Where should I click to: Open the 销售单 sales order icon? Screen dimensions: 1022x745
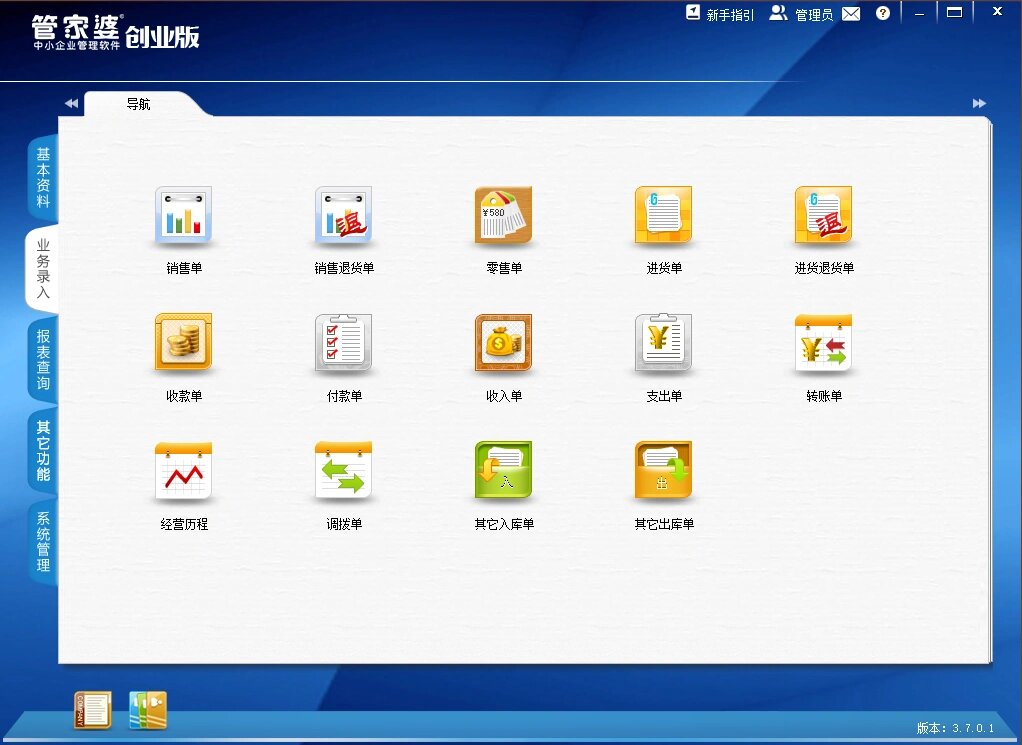point(183,216)
